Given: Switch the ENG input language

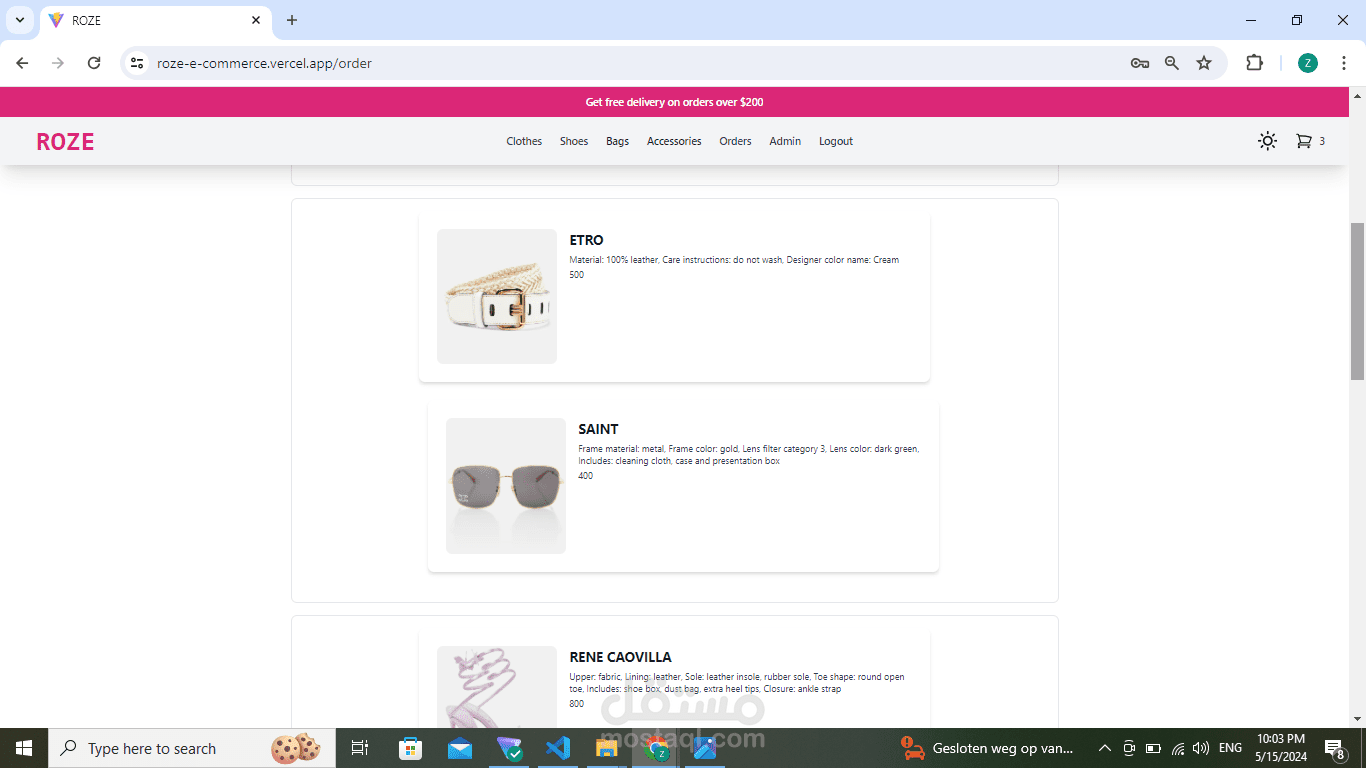Looking at the screenshot, I should coord(1231,748).
